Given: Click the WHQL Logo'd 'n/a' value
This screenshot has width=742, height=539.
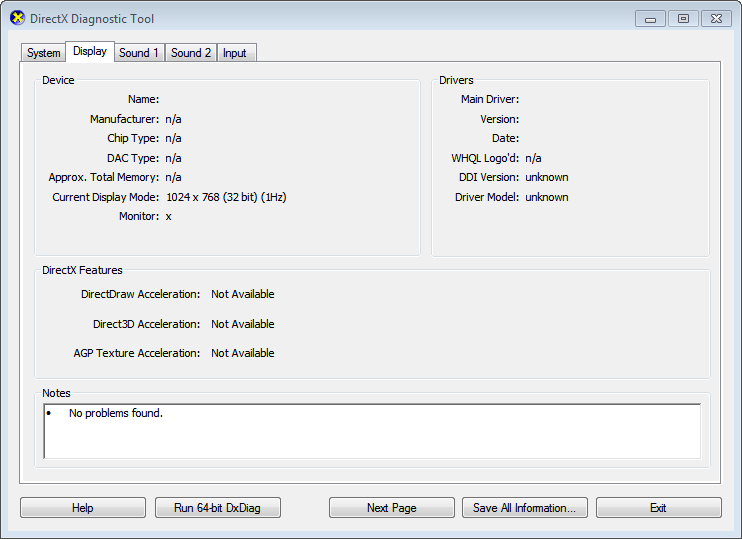Looking at the screenshot, I should [533, 158].
